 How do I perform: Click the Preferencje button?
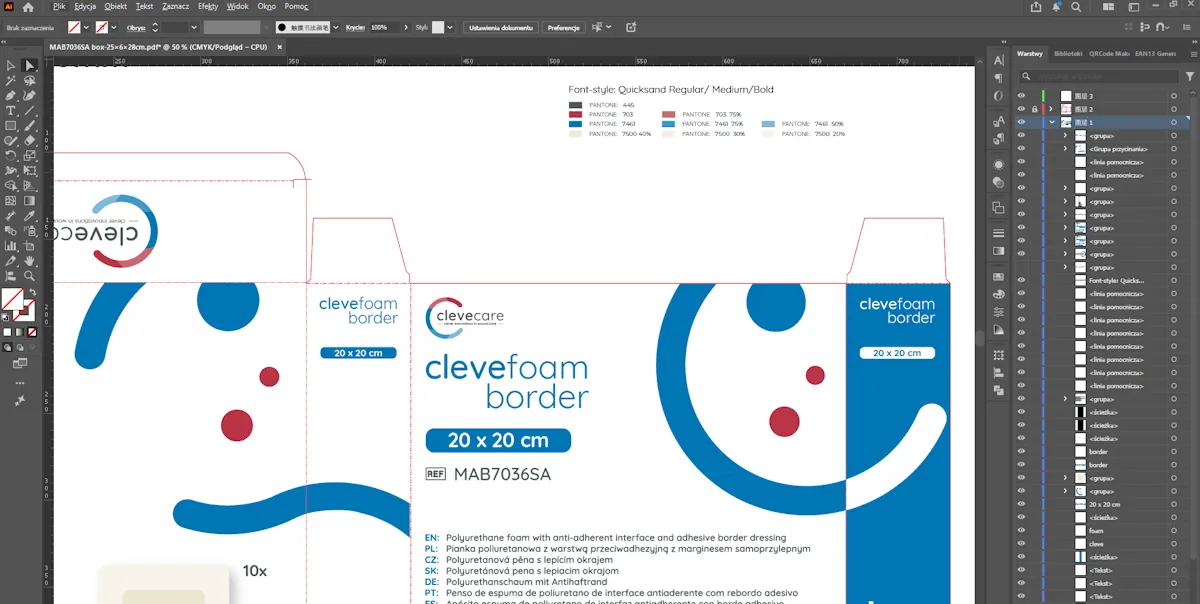tap(564, 28)
